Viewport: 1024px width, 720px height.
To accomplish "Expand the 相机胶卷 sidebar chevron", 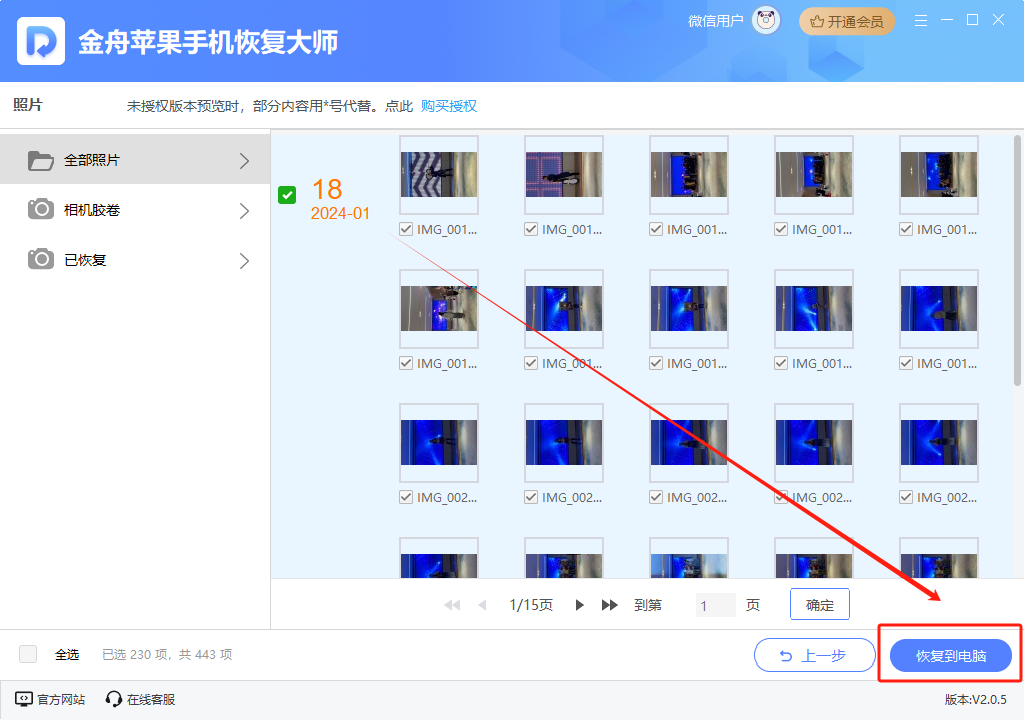I will click(x=243, y=210).
